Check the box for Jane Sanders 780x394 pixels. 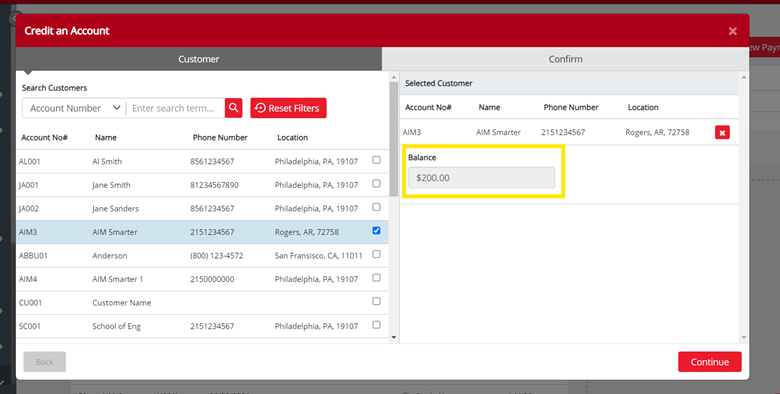pyautogui.click(x=377, y=207)
